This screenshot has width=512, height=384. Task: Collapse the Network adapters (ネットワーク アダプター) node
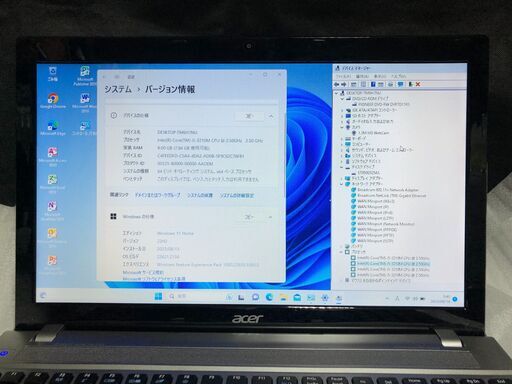[x=342, y=184]
